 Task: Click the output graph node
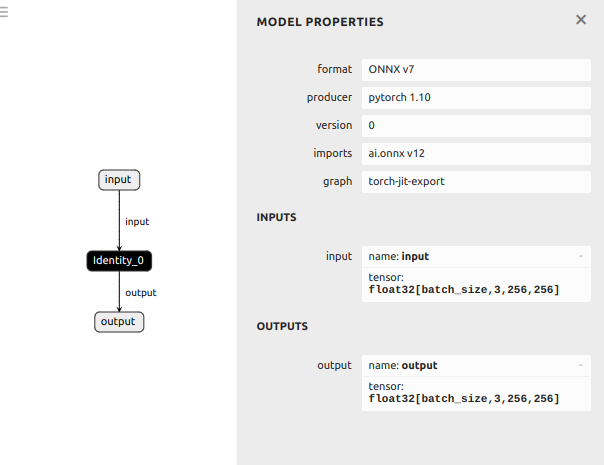(x=119, y=322)
